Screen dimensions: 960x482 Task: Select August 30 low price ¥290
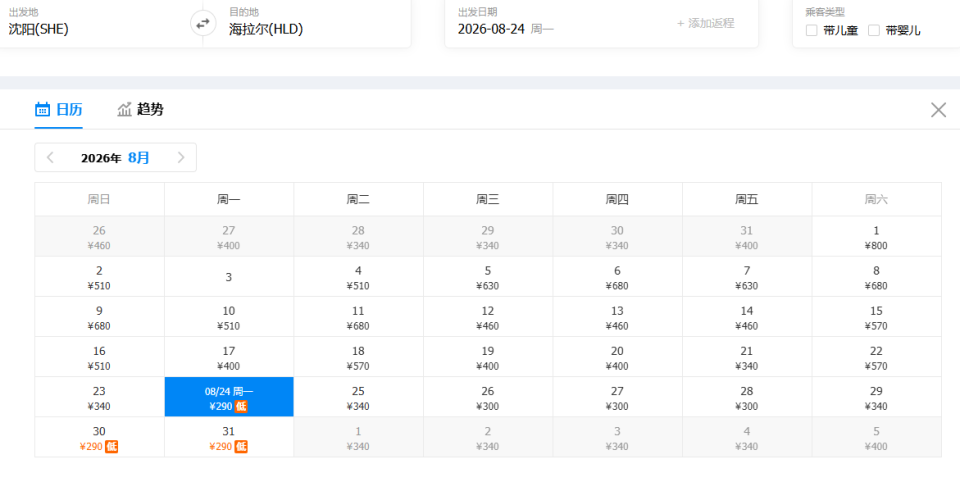(x=99, y=437)
